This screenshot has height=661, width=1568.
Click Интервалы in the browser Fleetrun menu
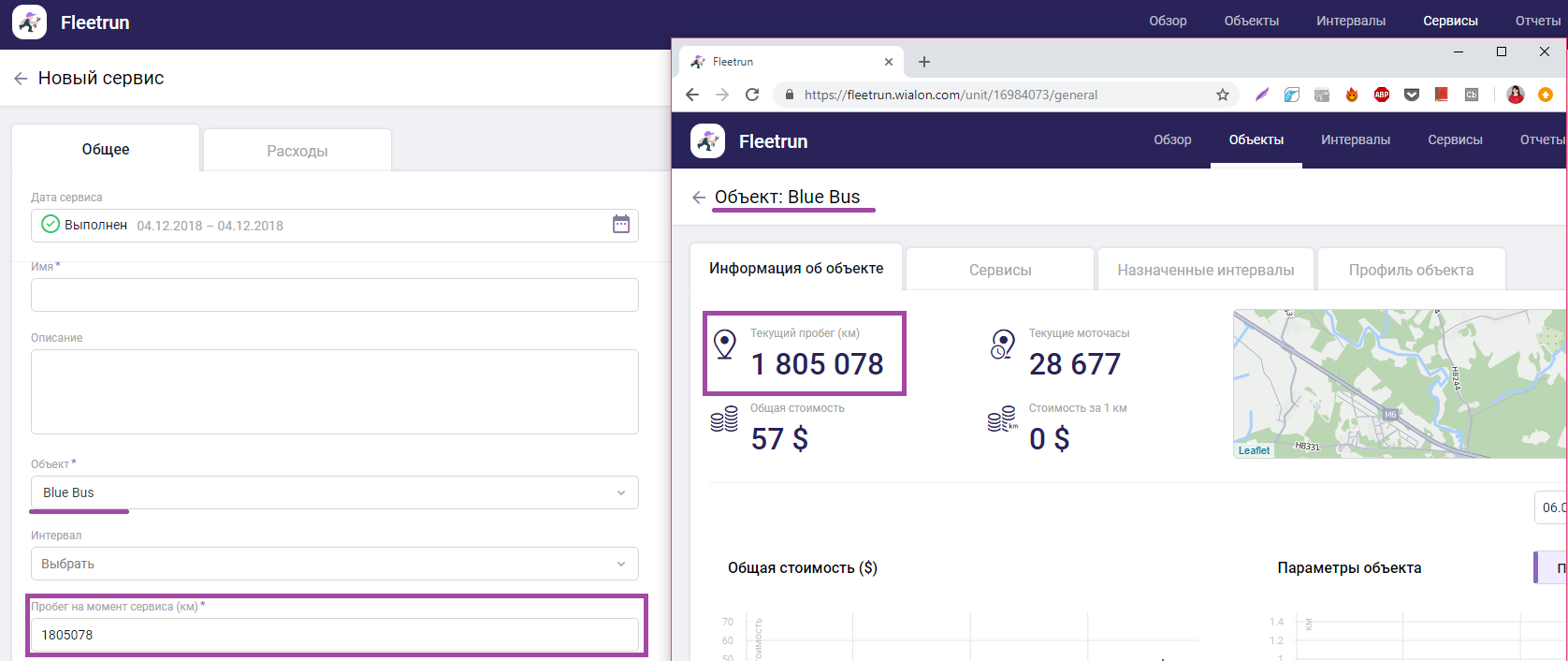coord(1355,140)
